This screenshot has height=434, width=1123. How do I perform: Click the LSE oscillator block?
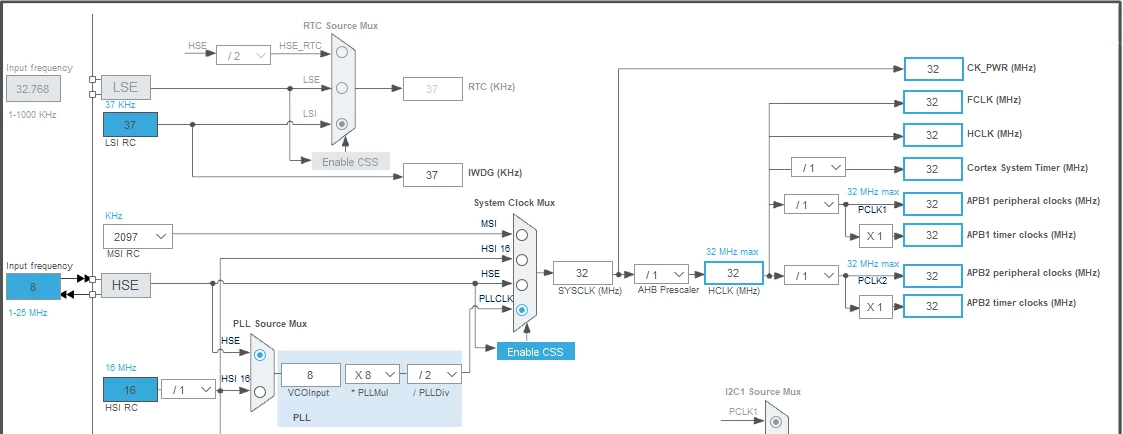126,88
